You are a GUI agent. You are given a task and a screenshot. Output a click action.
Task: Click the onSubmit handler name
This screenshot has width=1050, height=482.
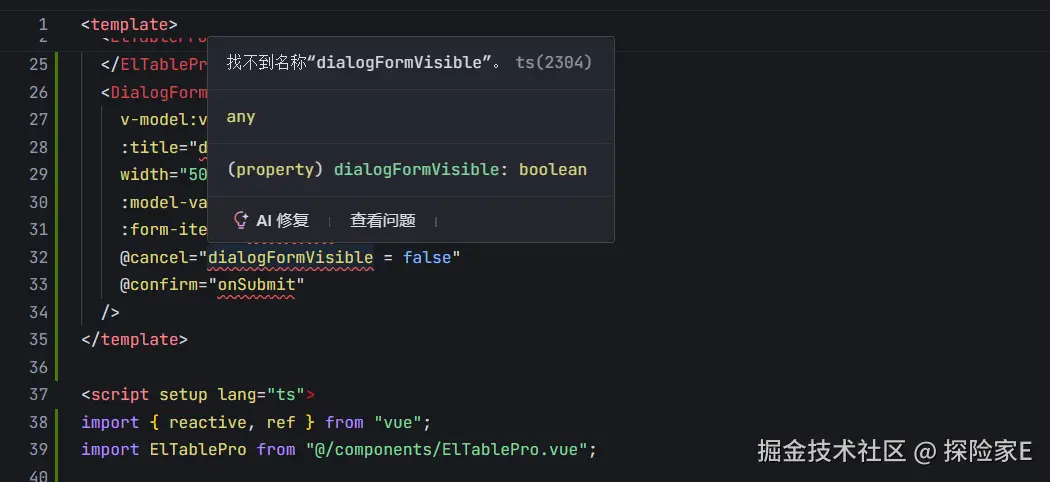(x=257, y=285)
